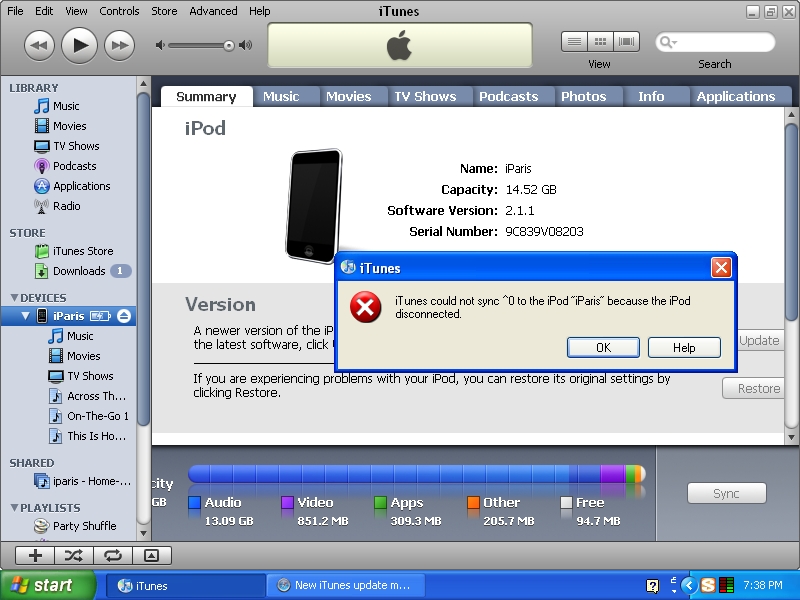Open the Windows start menu

point(47,585)
